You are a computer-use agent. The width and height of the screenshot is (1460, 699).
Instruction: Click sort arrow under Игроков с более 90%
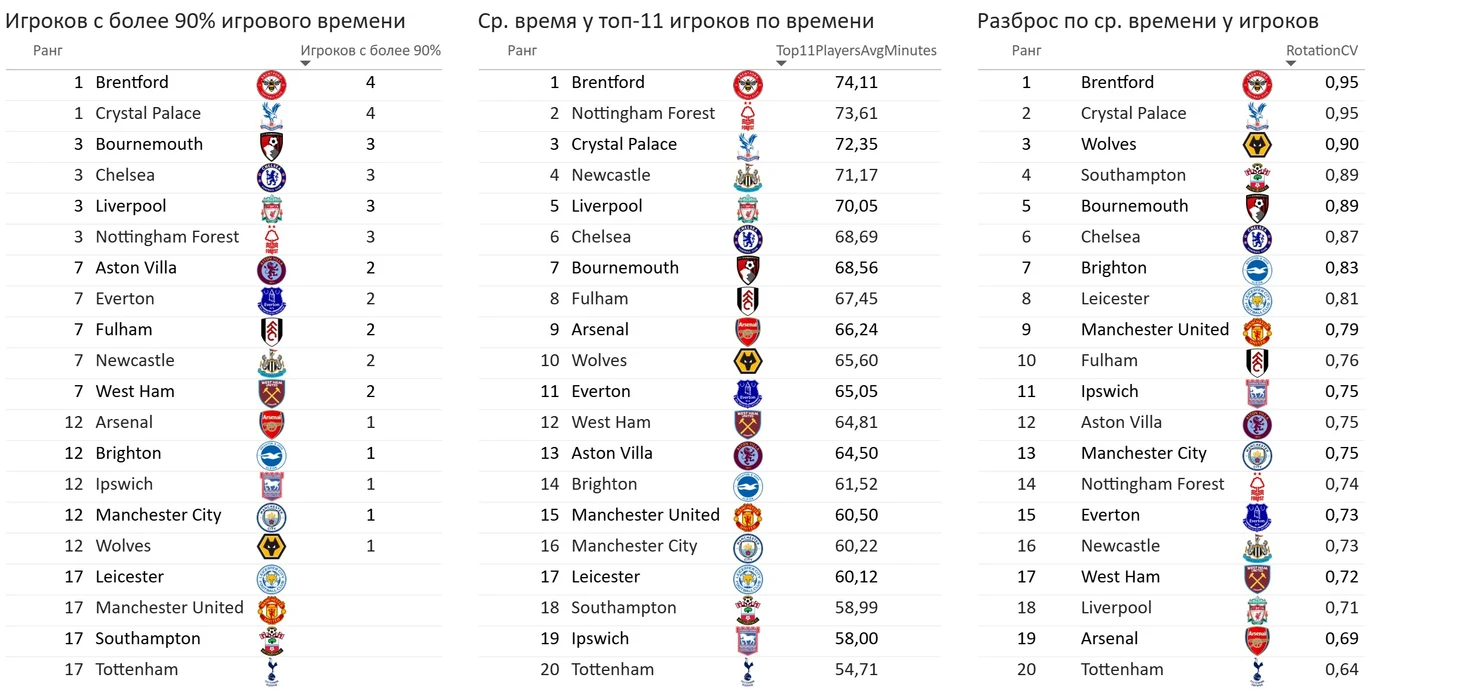tap(306, 63)
